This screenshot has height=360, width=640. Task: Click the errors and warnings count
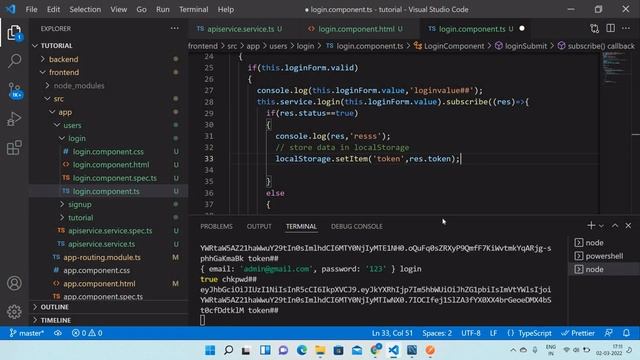pyautogui.click(x=87, y=333)
